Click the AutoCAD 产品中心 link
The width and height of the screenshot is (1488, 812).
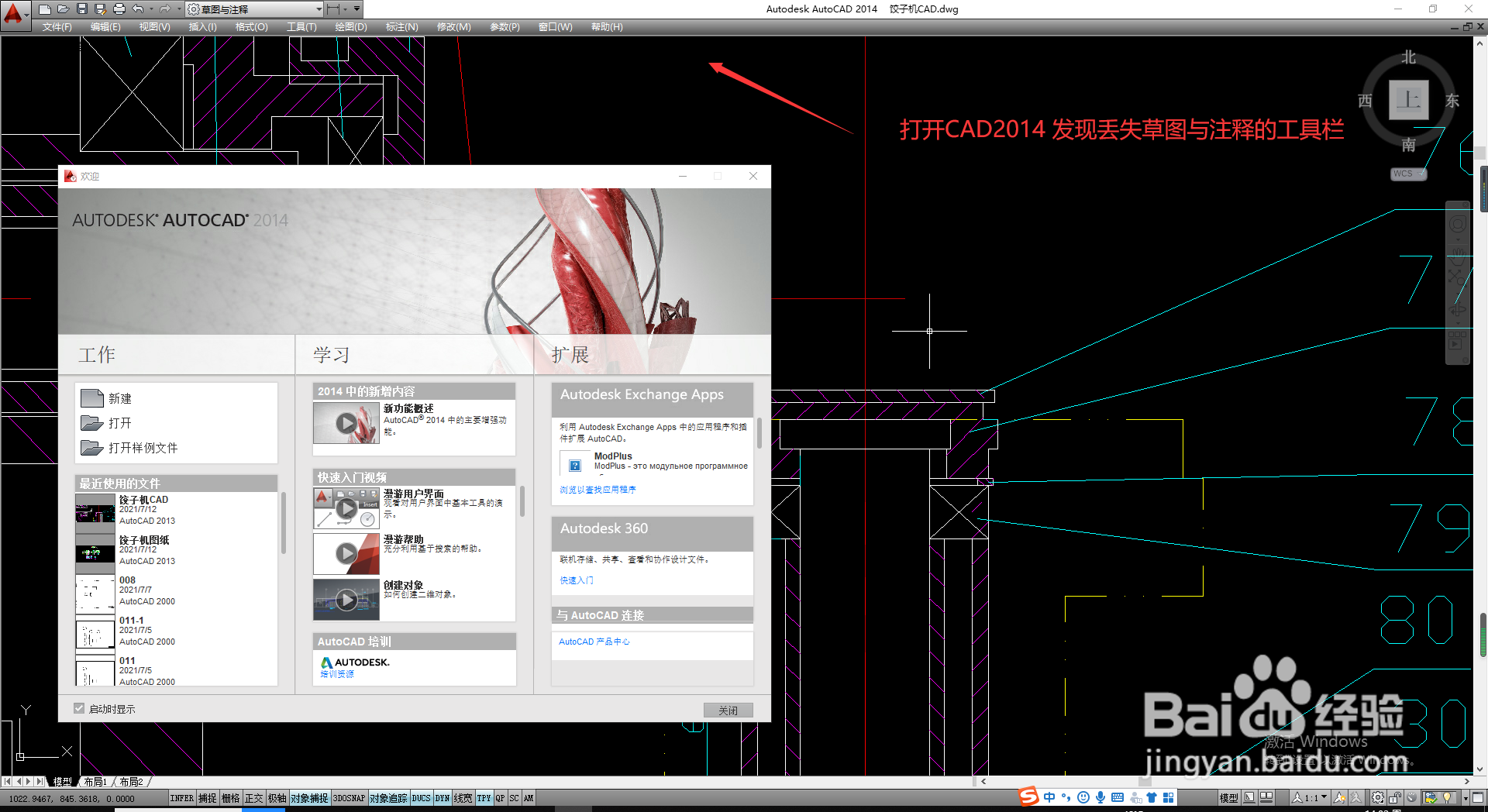click(594, 642)
